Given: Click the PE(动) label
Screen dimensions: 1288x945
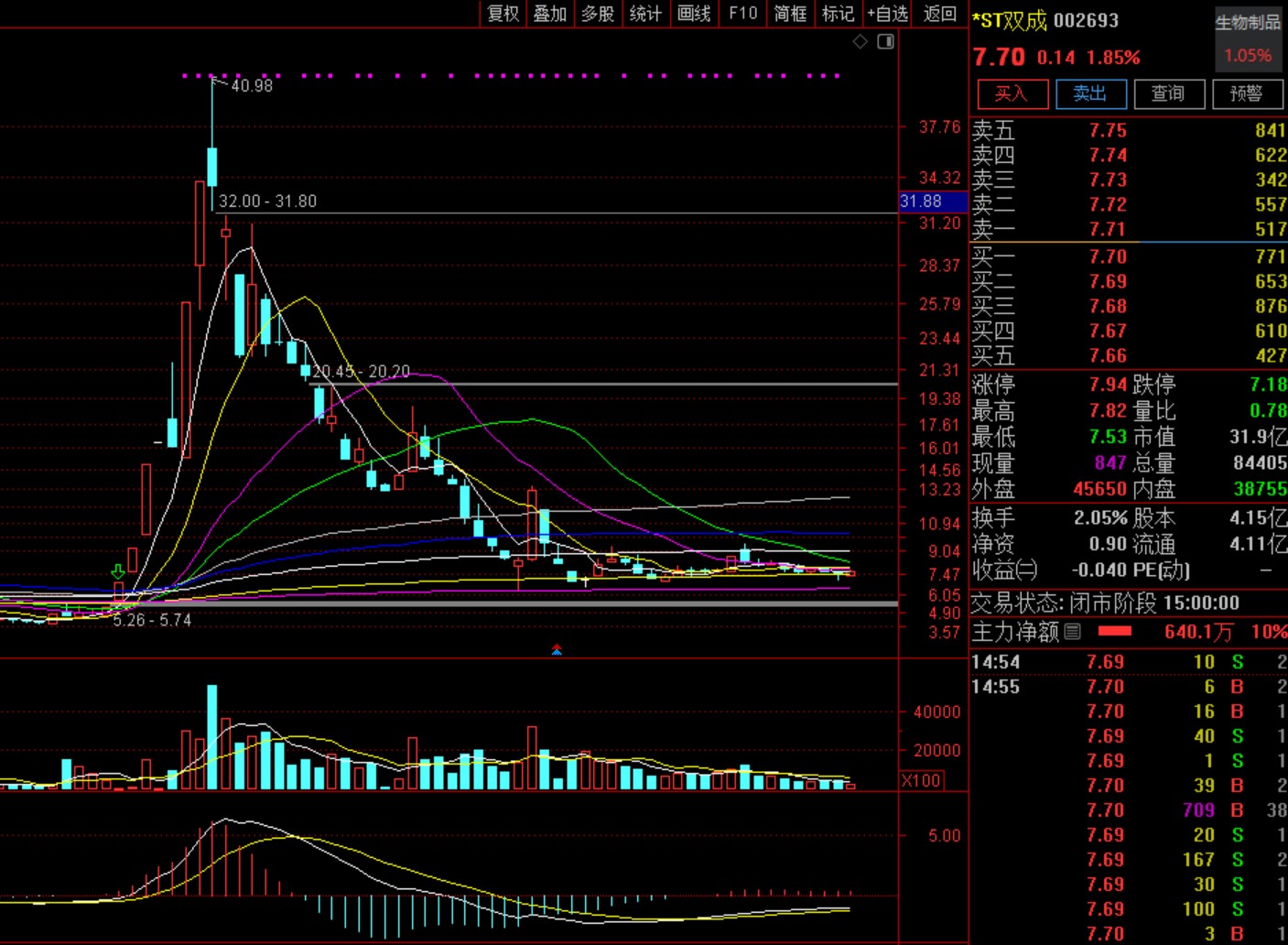Looking at the screenshot, I should pos(1161,570).
